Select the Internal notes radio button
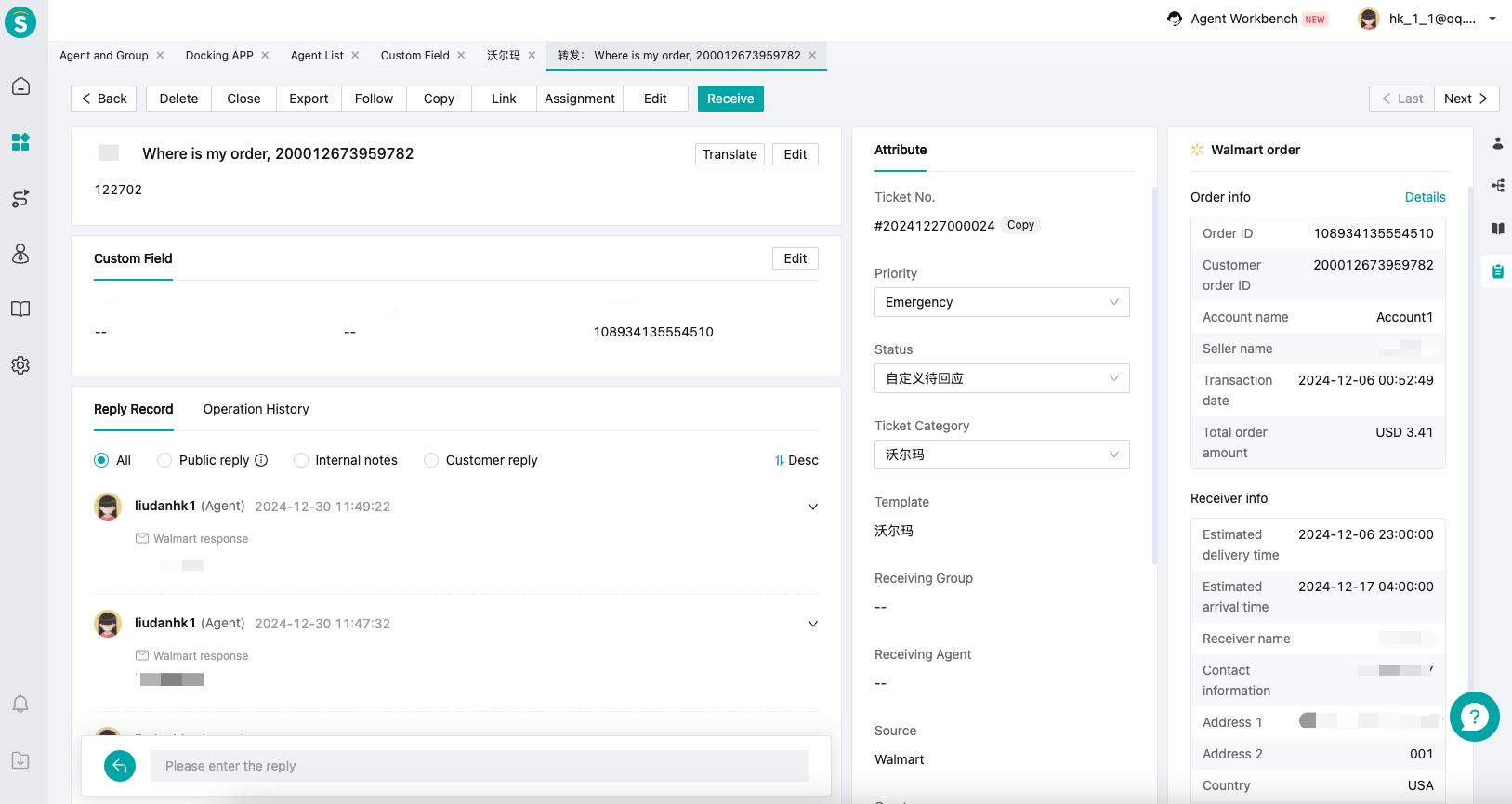 point(301,460)
